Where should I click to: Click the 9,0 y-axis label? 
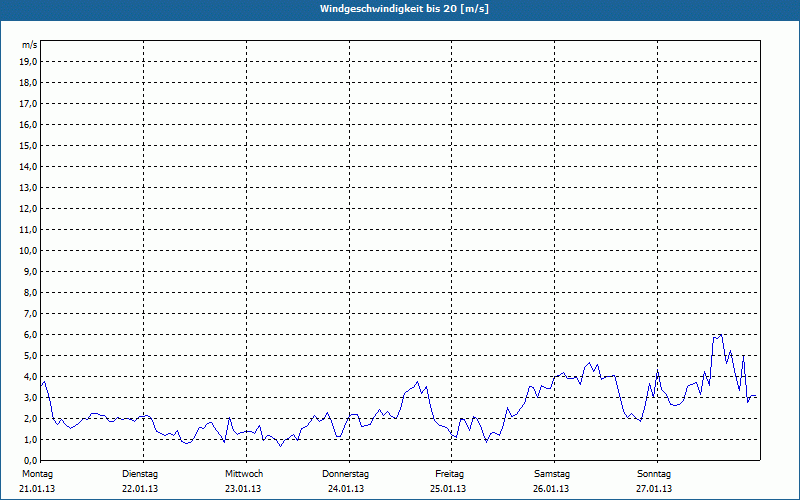(x=30, y=271)
